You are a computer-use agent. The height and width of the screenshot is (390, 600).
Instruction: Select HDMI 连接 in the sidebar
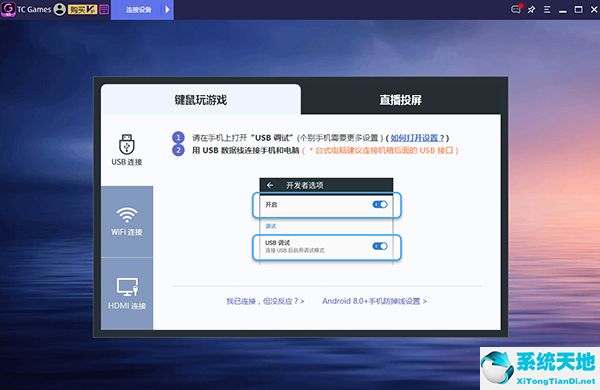point(127,294)
